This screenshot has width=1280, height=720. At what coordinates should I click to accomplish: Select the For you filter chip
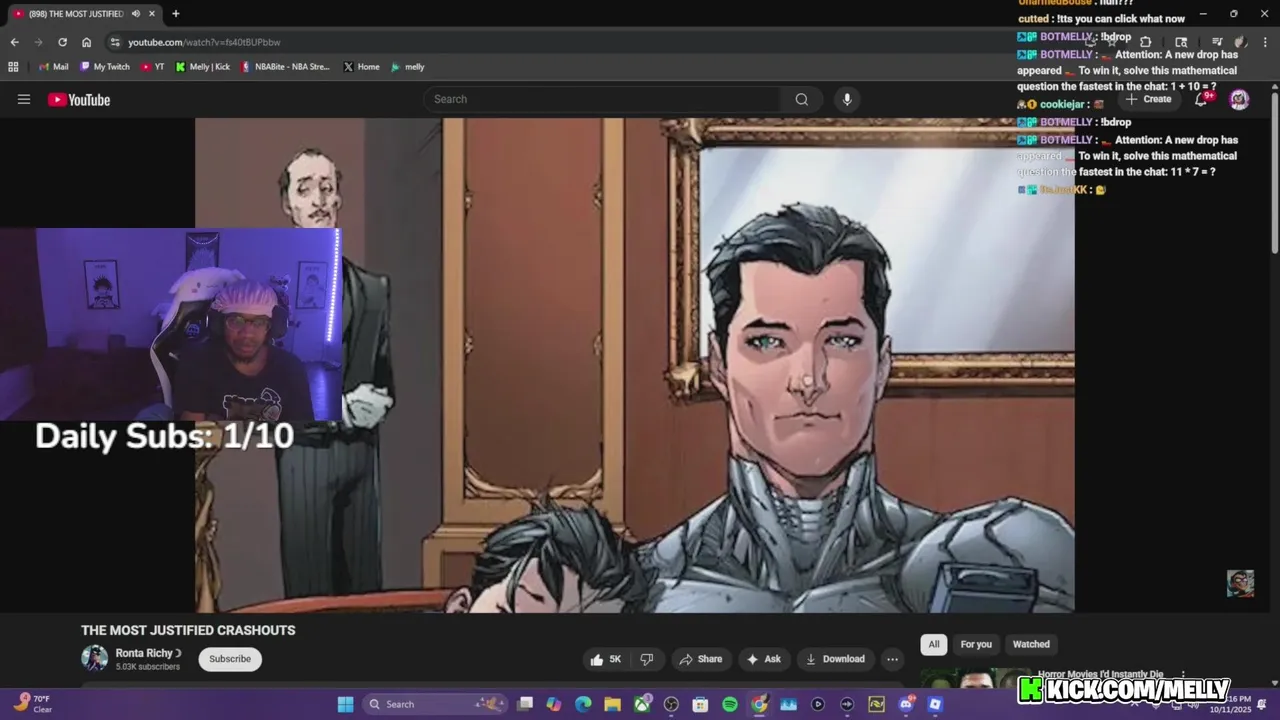coord(976,644)
